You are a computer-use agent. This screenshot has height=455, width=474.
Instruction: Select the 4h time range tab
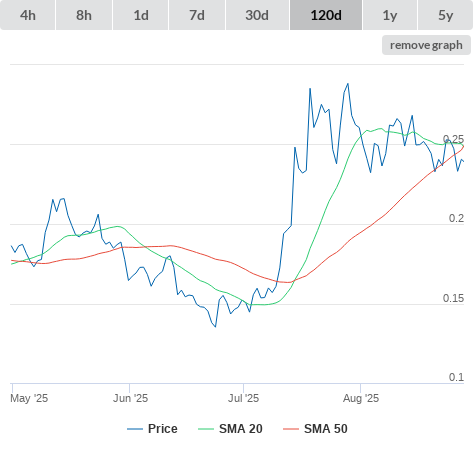pyautogui.click(x=28, y=15)
